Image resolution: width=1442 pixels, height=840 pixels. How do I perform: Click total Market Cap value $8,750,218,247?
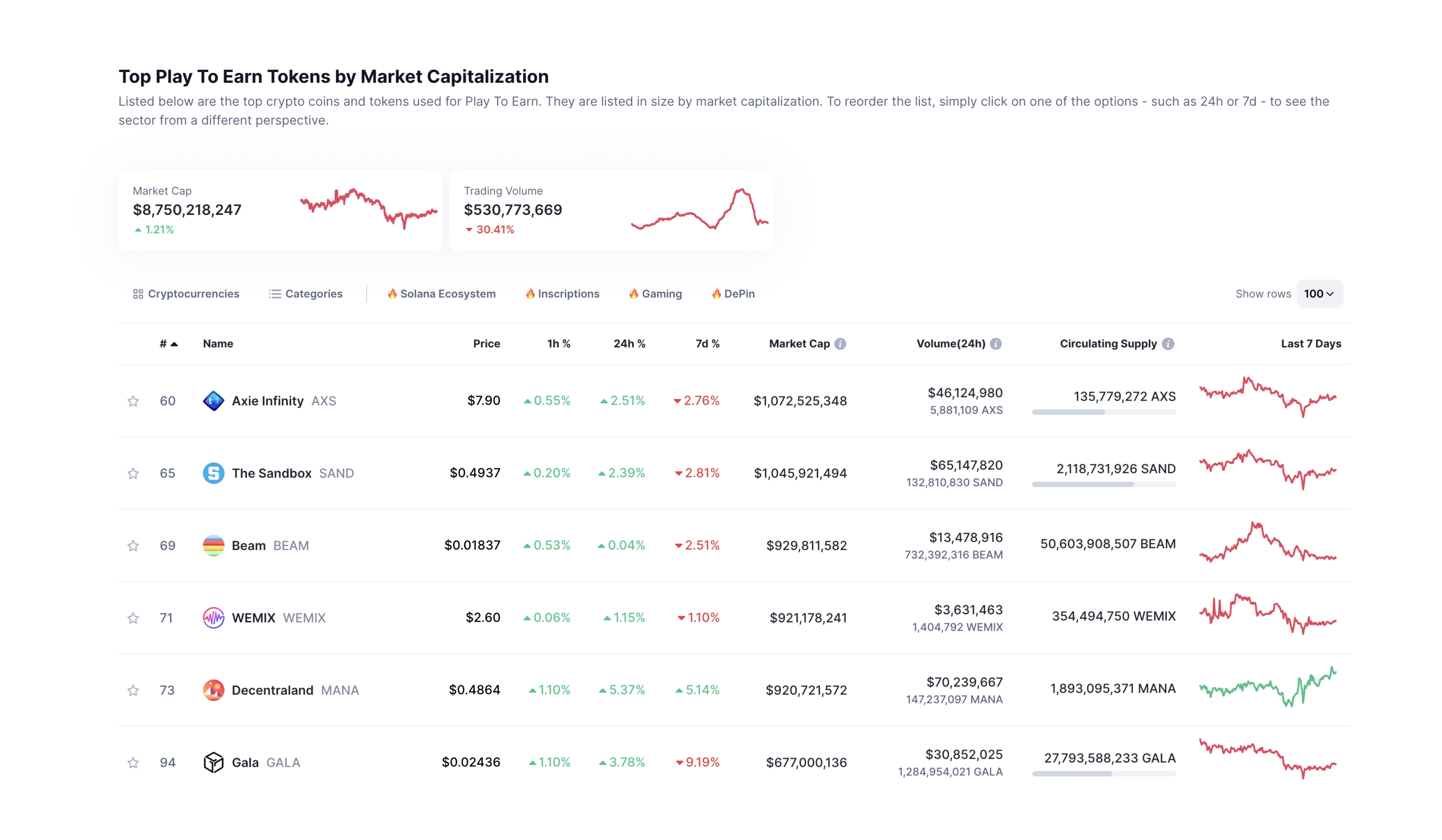[x=187, y=210]
